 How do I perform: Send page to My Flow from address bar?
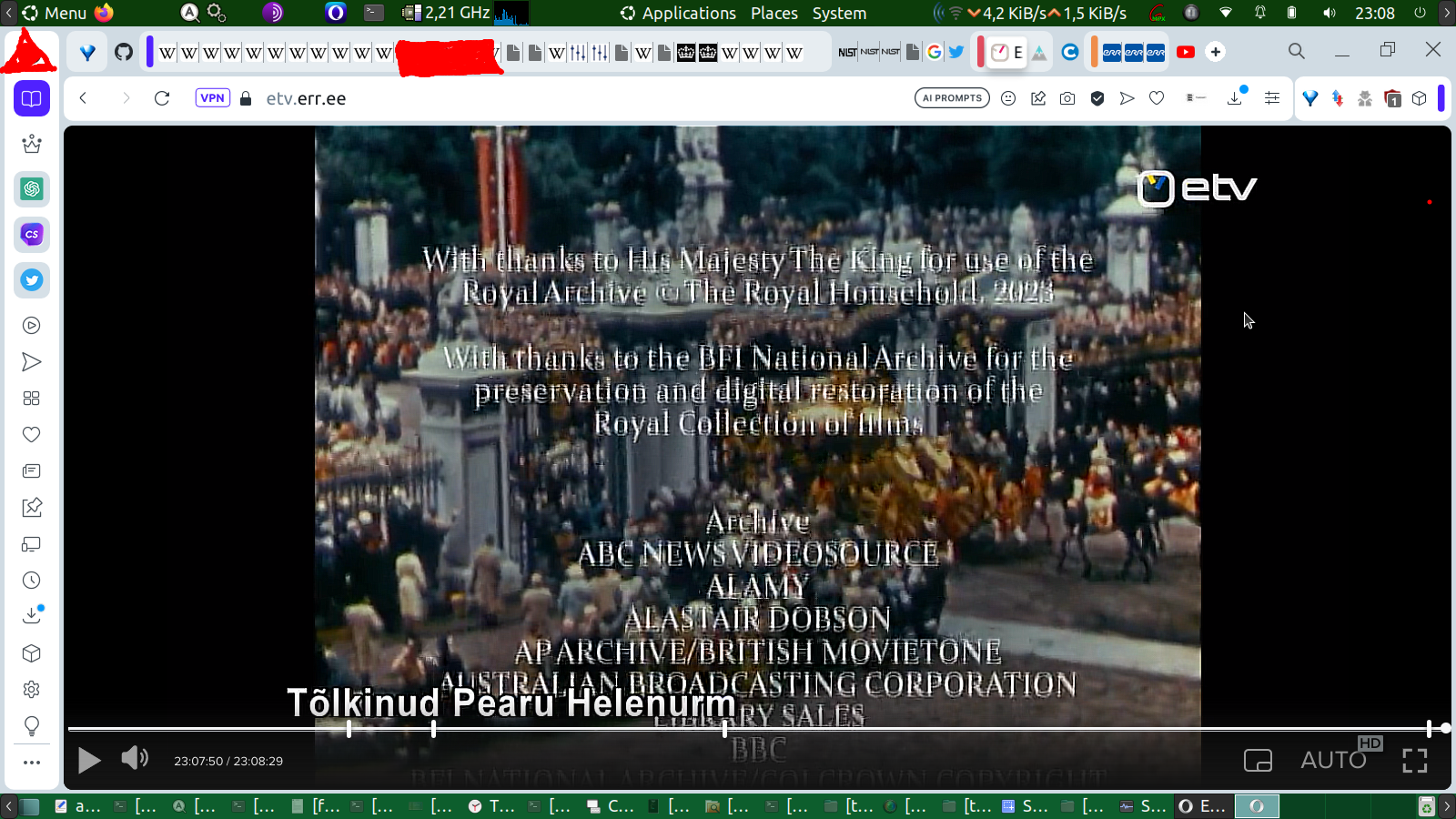[x=1127, y=98]
